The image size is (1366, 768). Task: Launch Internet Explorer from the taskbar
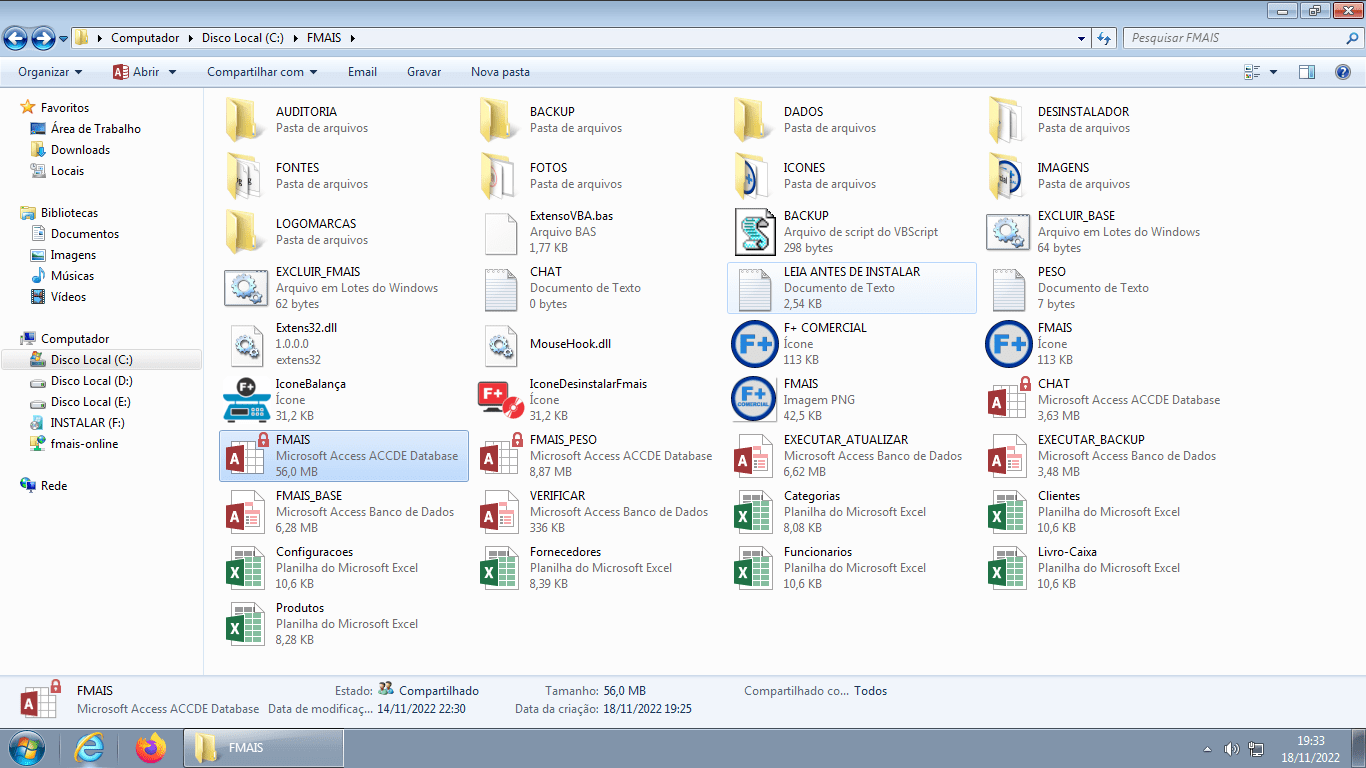89,748
